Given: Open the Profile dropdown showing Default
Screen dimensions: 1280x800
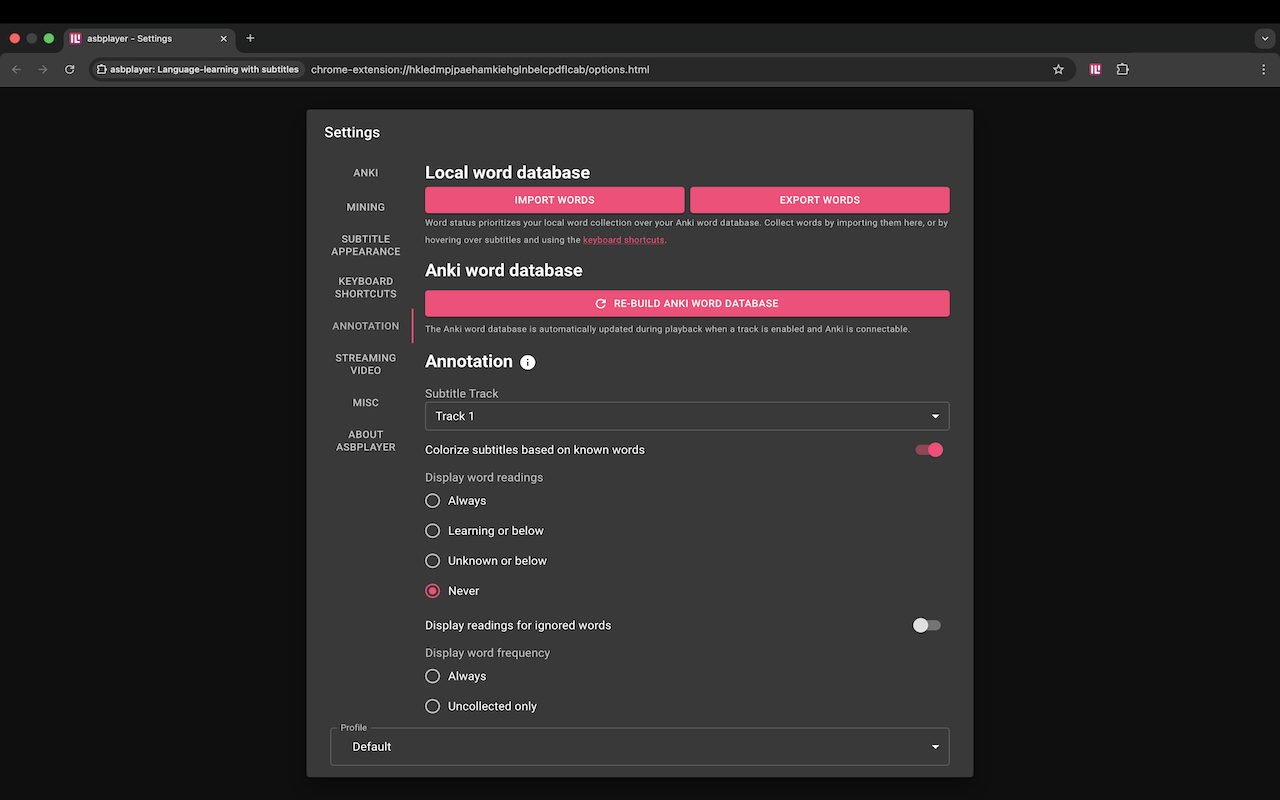Looking at the screenshot, I should 640,746.
